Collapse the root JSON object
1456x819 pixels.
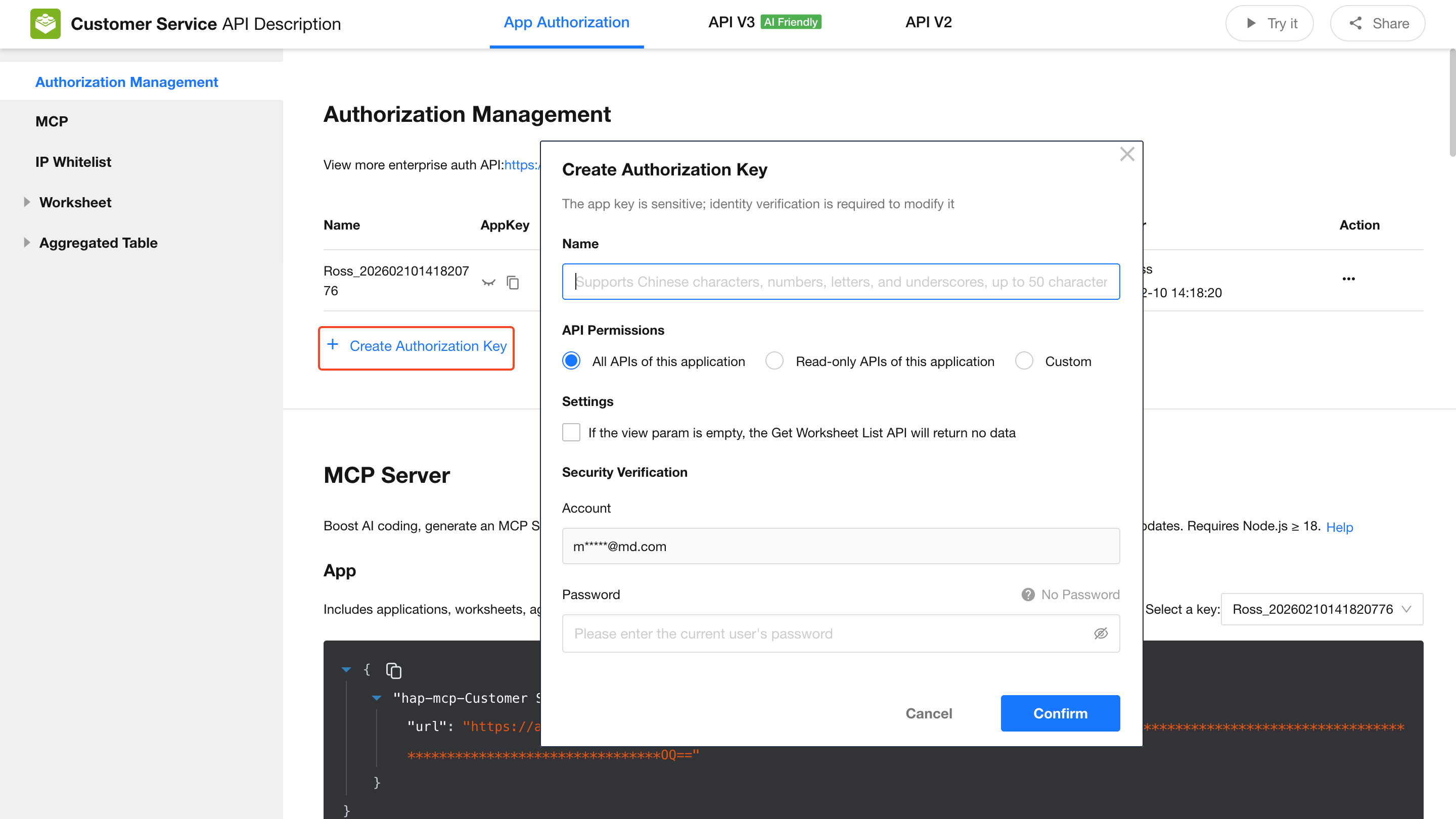(346, 670)
